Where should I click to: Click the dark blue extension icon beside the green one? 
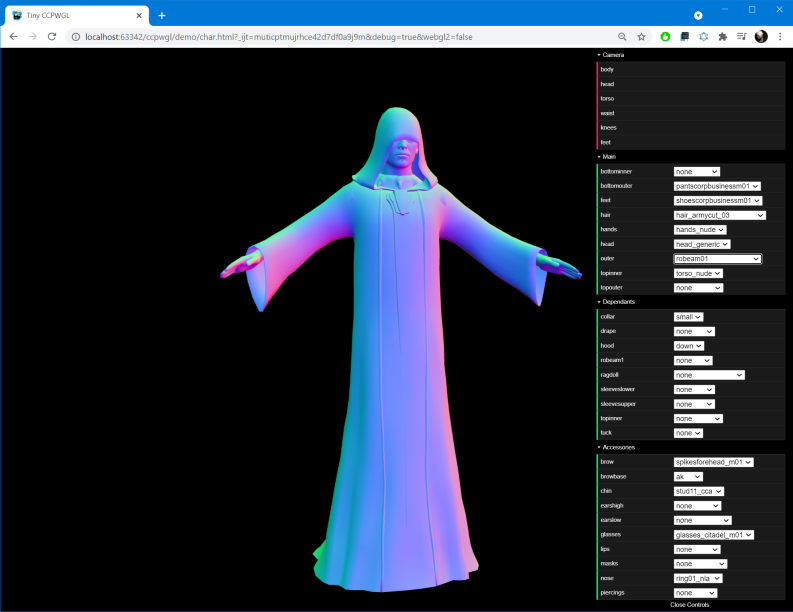click(684, 36)
